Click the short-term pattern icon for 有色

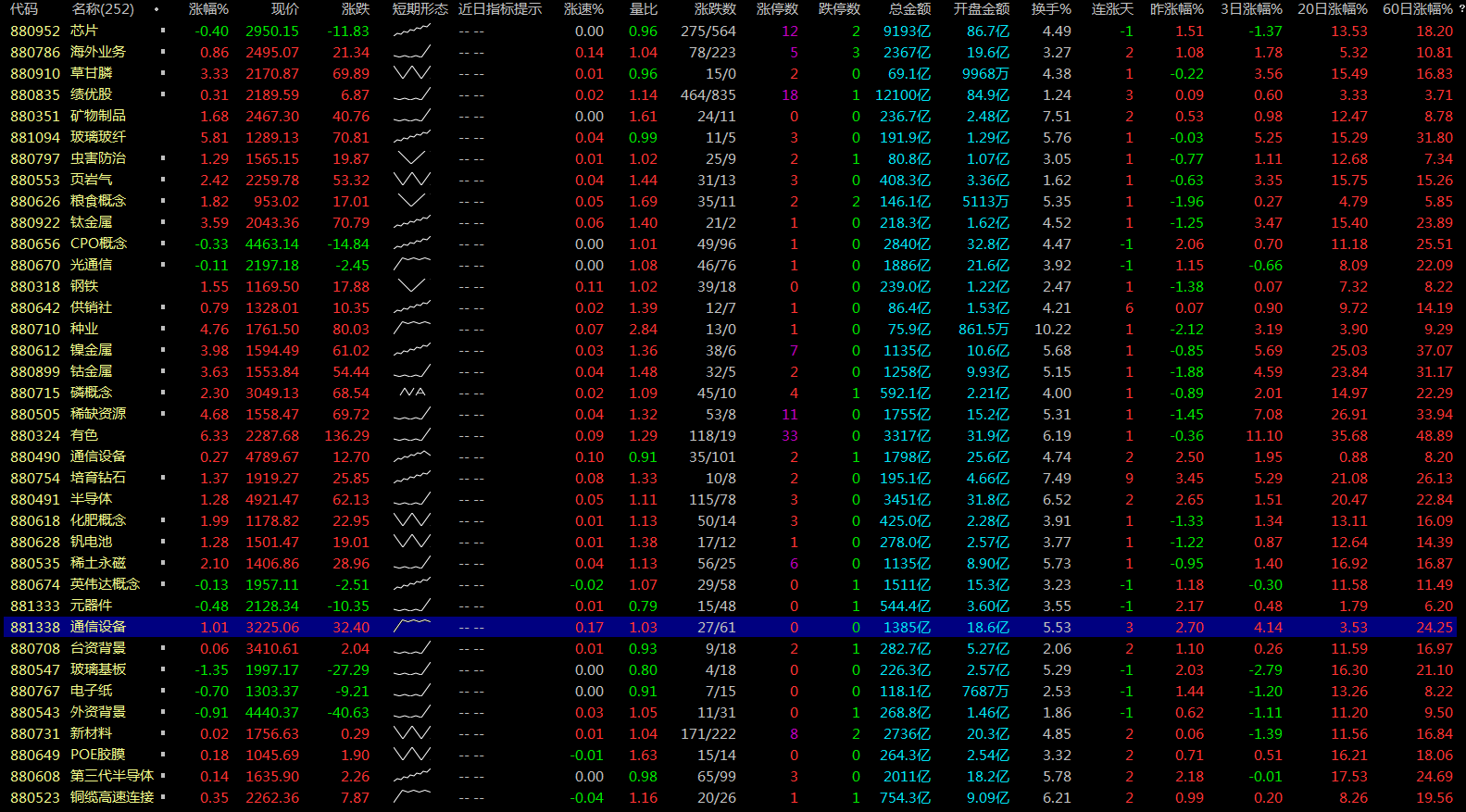coord(411,435)
